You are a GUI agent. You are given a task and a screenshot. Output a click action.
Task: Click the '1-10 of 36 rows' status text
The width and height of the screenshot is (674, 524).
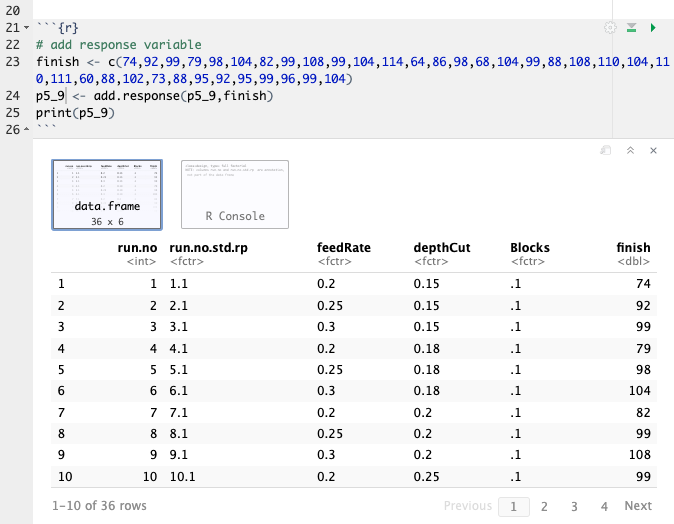[99, 506]
